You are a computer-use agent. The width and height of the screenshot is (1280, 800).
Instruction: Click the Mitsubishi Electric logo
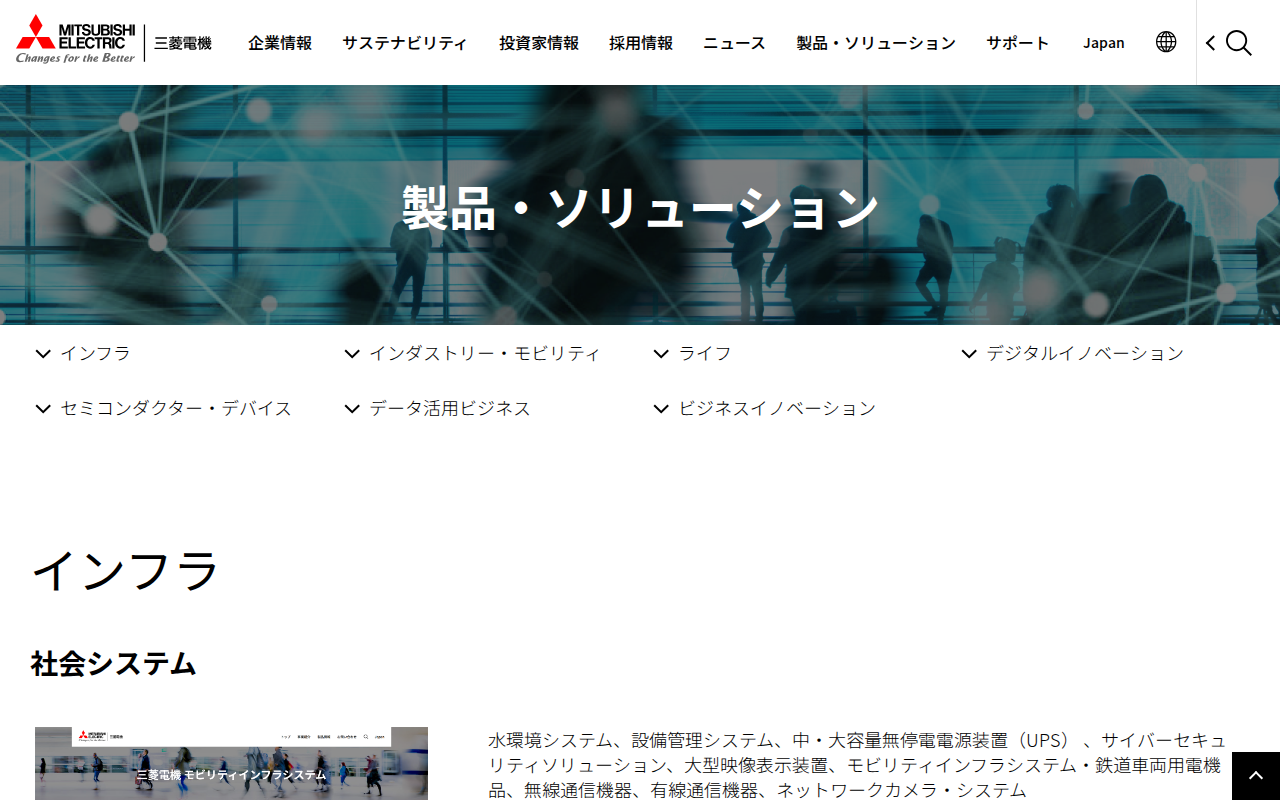75,40
